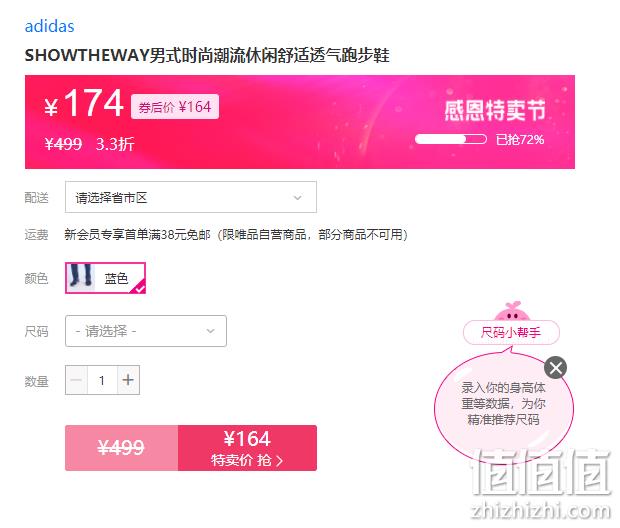This screenshot has height=528, width=620.
Task: Click the ¥164 特卖价 抢 buy button
Action: coord(247,448)
